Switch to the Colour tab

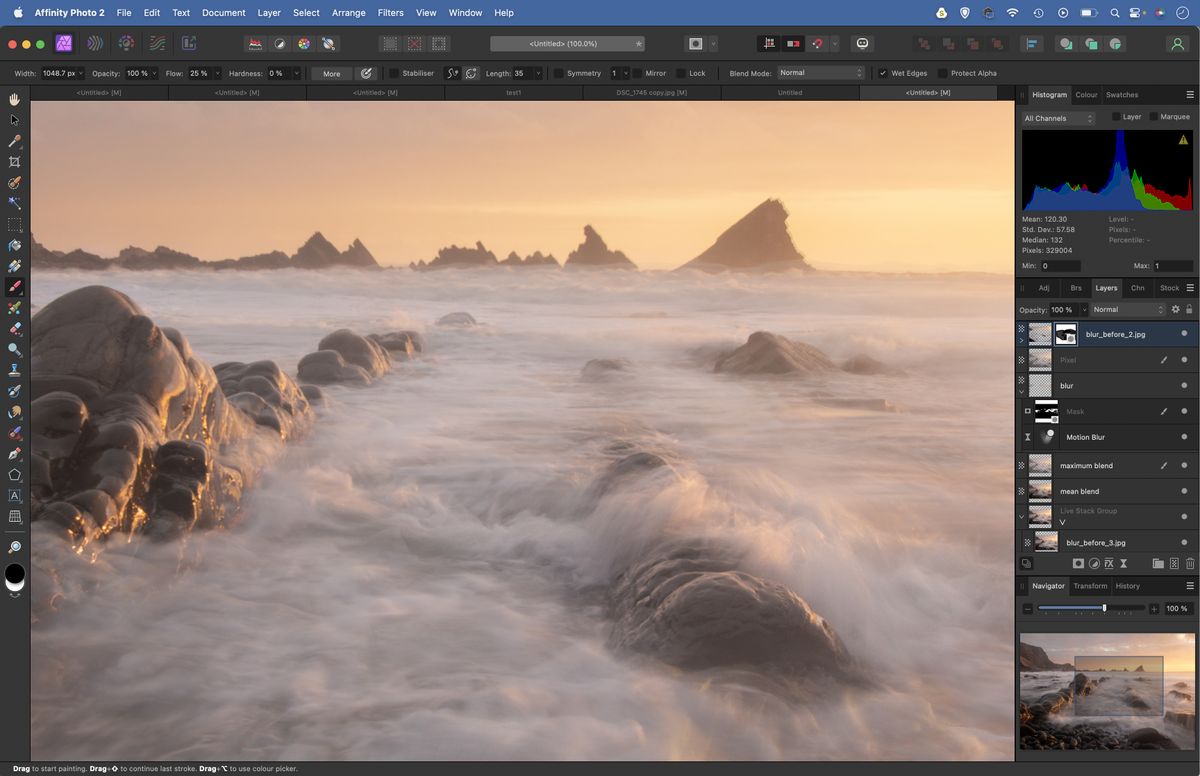(x=1087, y=94)
